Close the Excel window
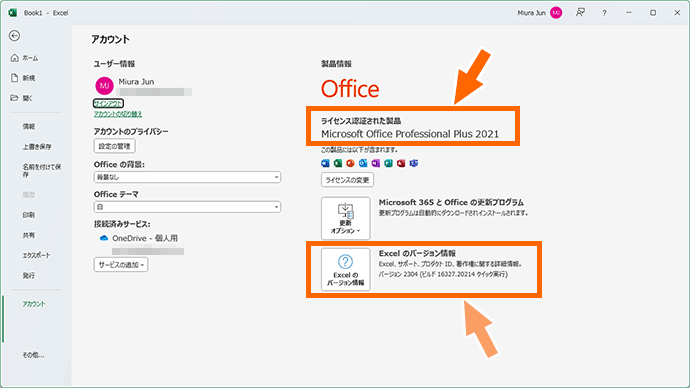 tap(677, 13)
